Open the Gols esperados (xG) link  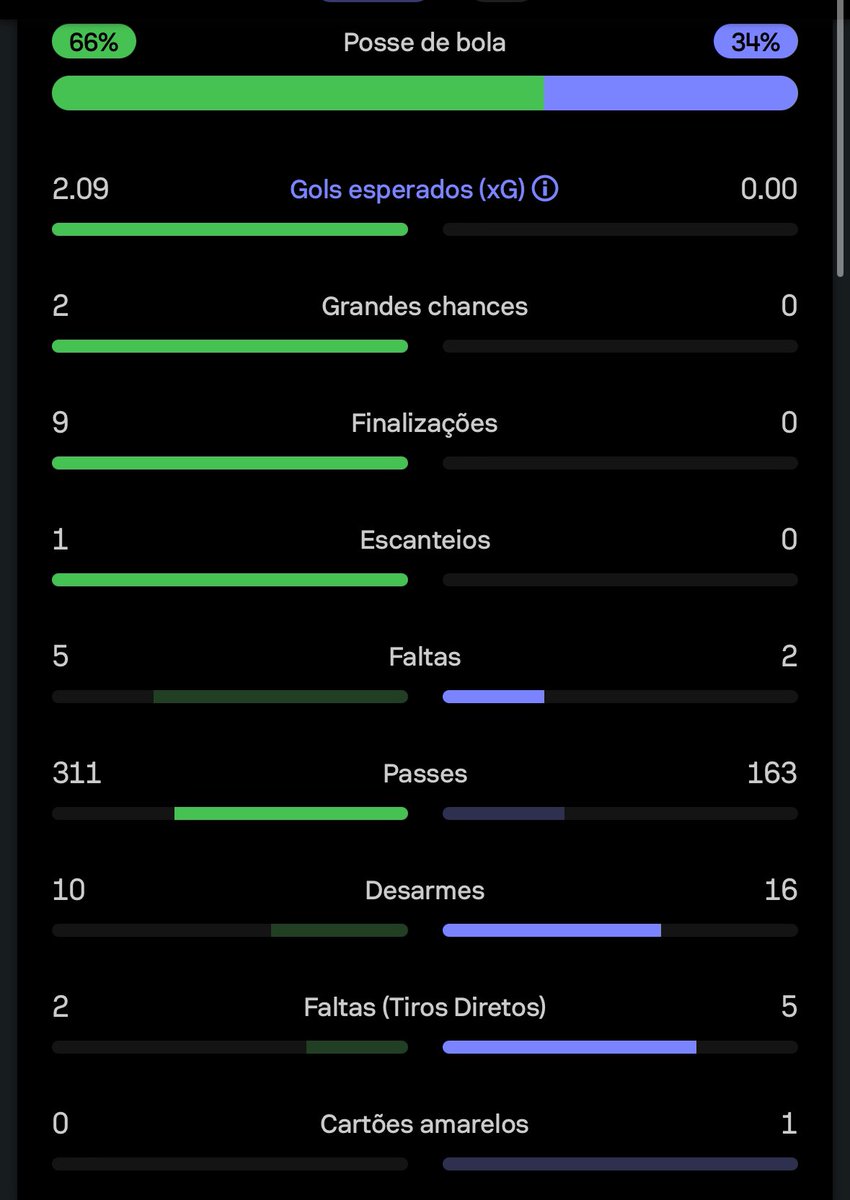coord(407,189)
